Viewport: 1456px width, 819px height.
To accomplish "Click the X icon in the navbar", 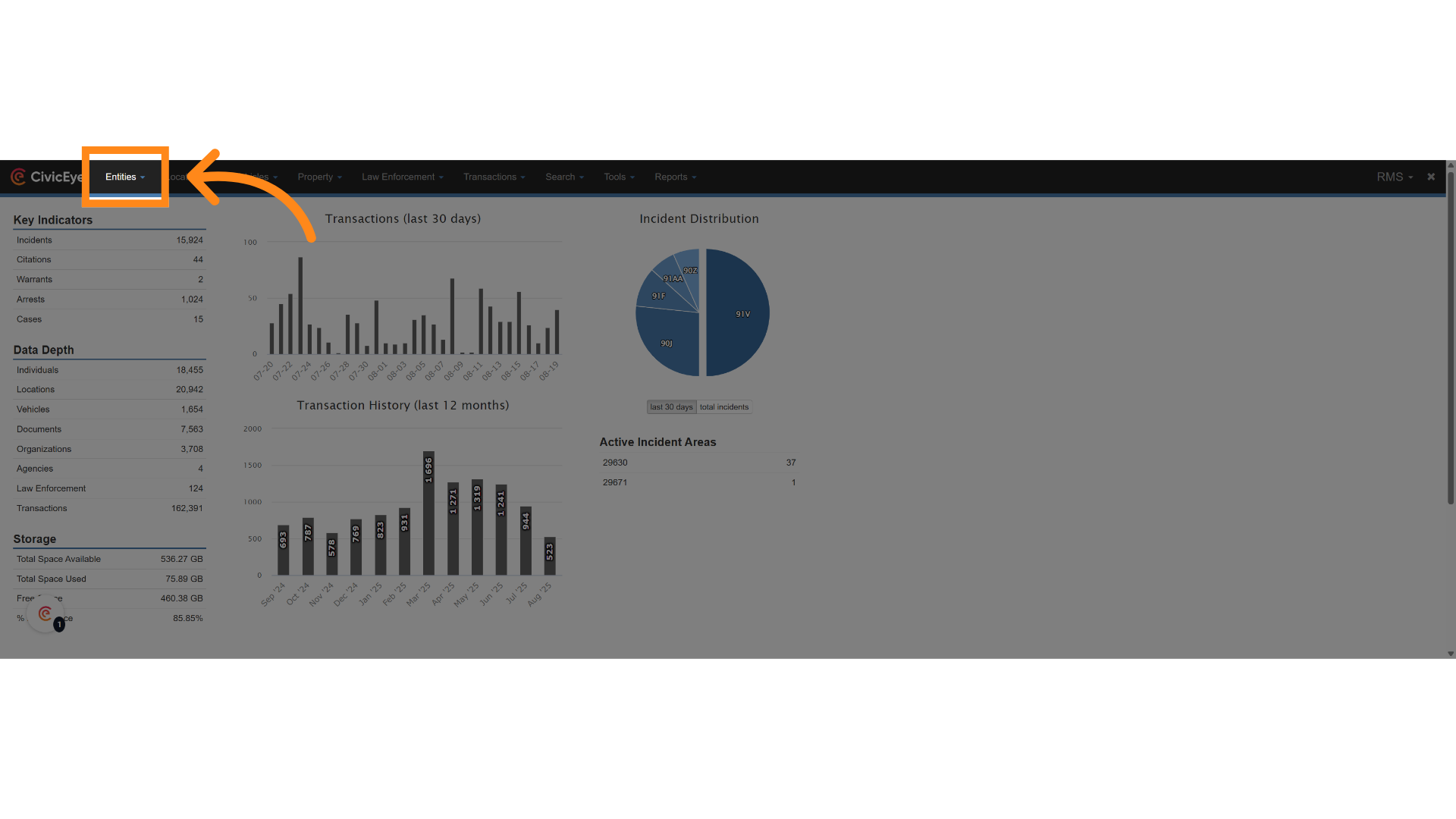I will [x=1431, y=177].
